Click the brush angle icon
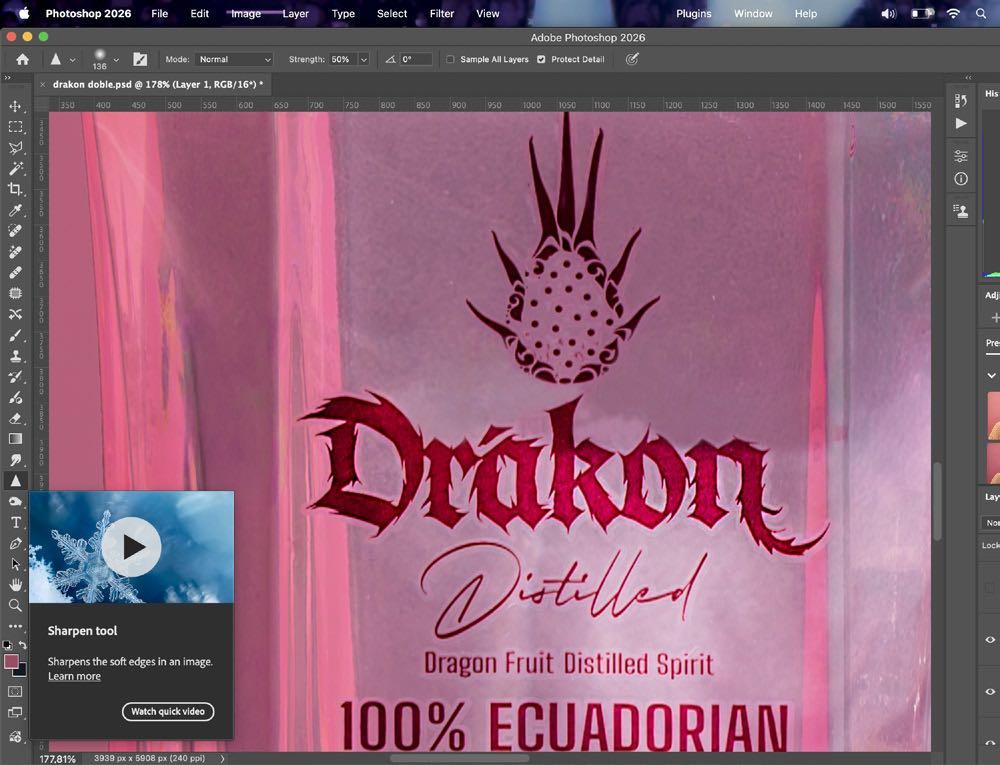This screenshot has width=1000, height=765. pyautogui.click(x=390, y=59)
